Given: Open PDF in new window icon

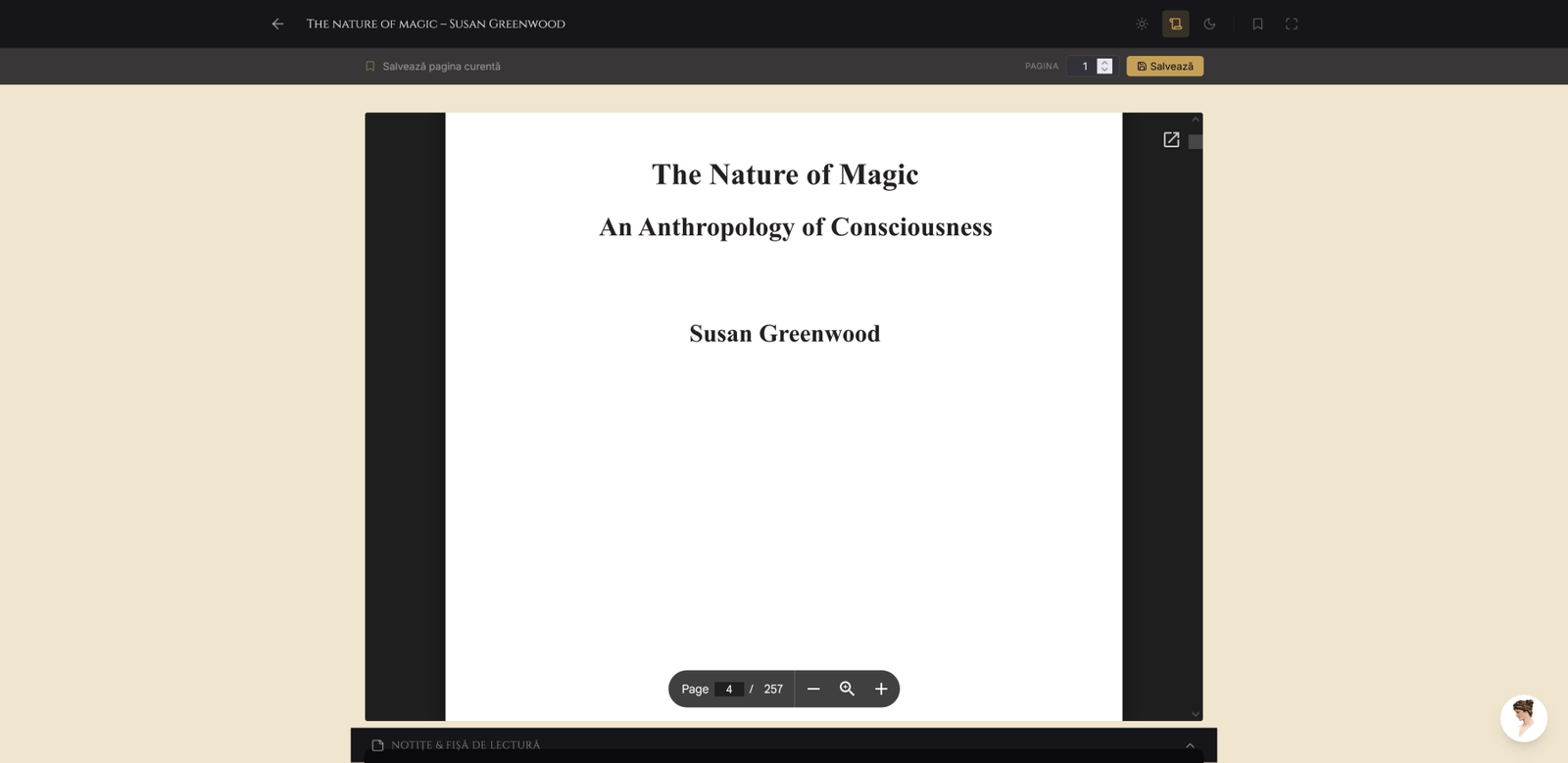Looking at the screenshot, I should pyautogui.click(x=1171, y=140).
